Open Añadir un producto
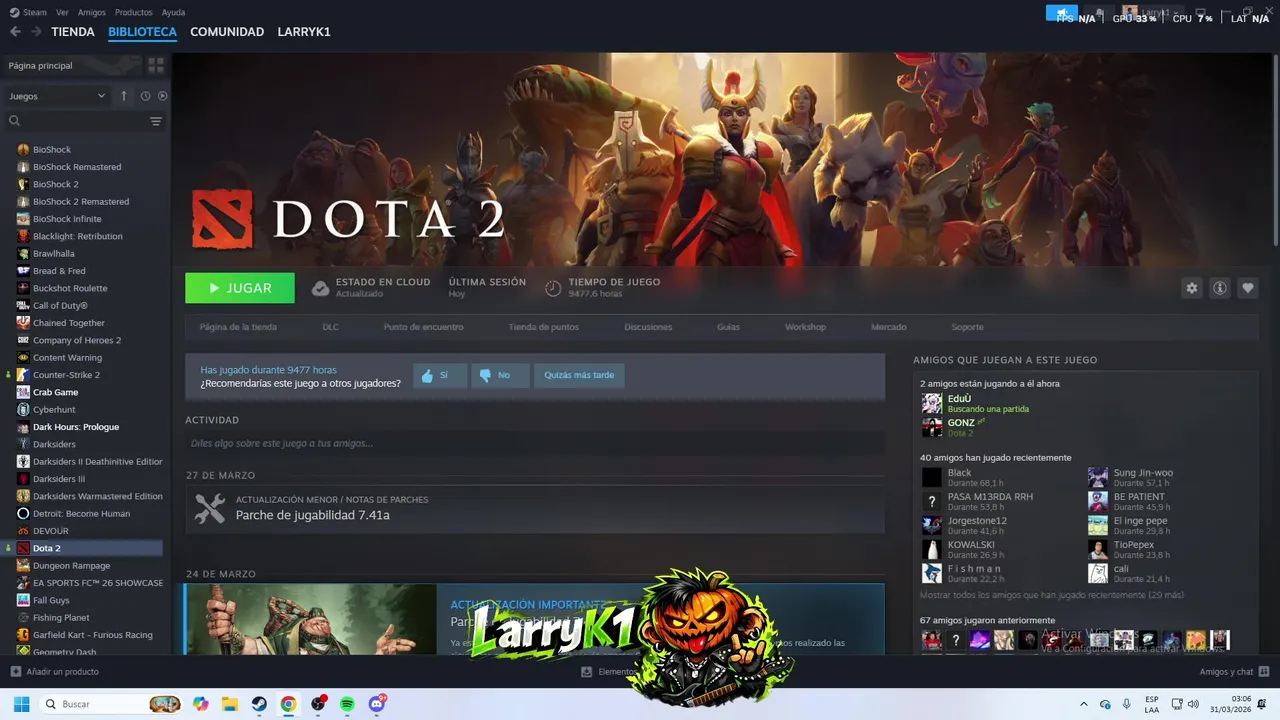The height and width of the screenshot is (720, 1280). click(x=55, y=672)
